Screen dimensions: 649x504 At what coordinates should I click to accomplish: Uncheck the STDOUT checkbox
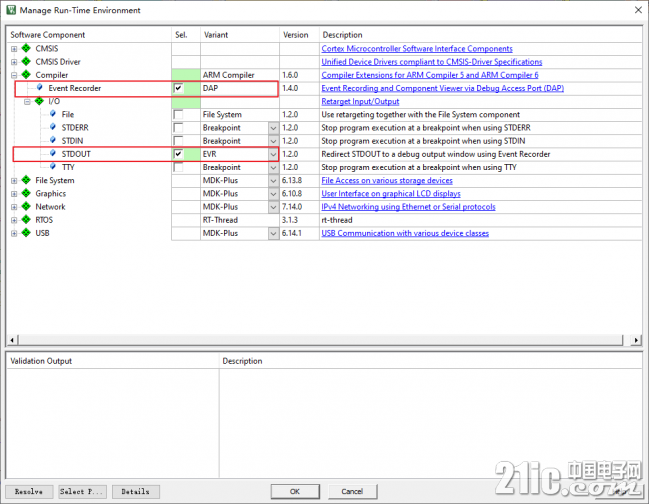pos(178,154)
